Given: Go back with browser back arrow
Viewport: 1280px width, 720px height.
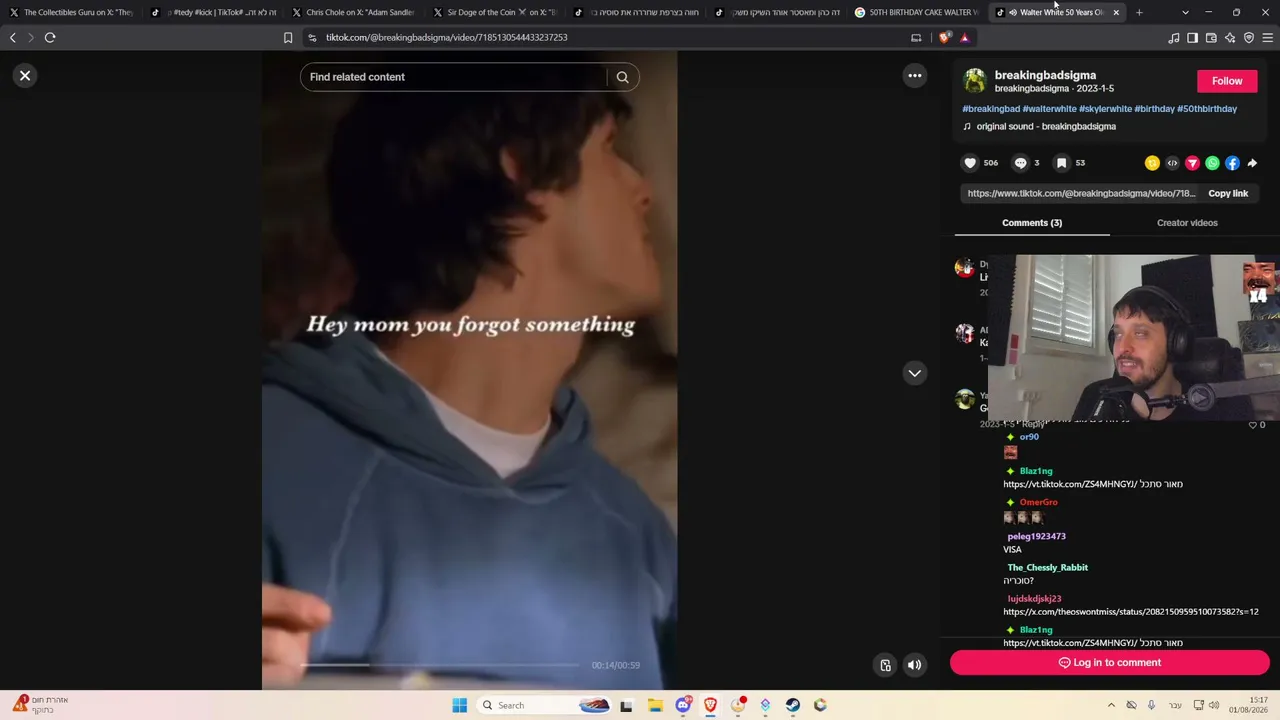Looking at the screenshot, I should (x=12, y=38).
